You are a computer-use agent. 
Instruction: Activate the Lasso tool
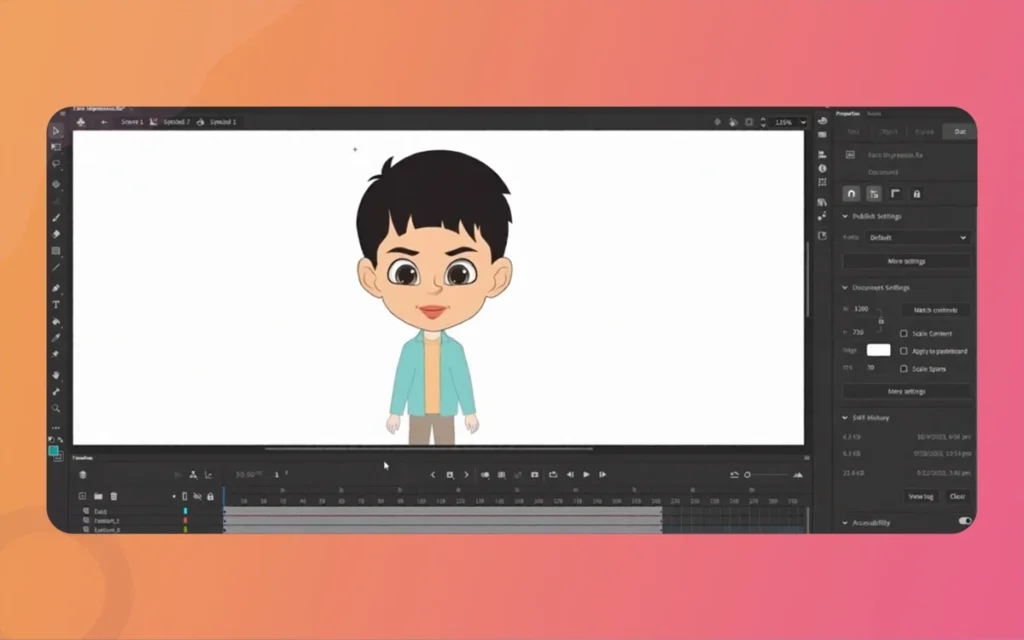click(x=56, y=165)
